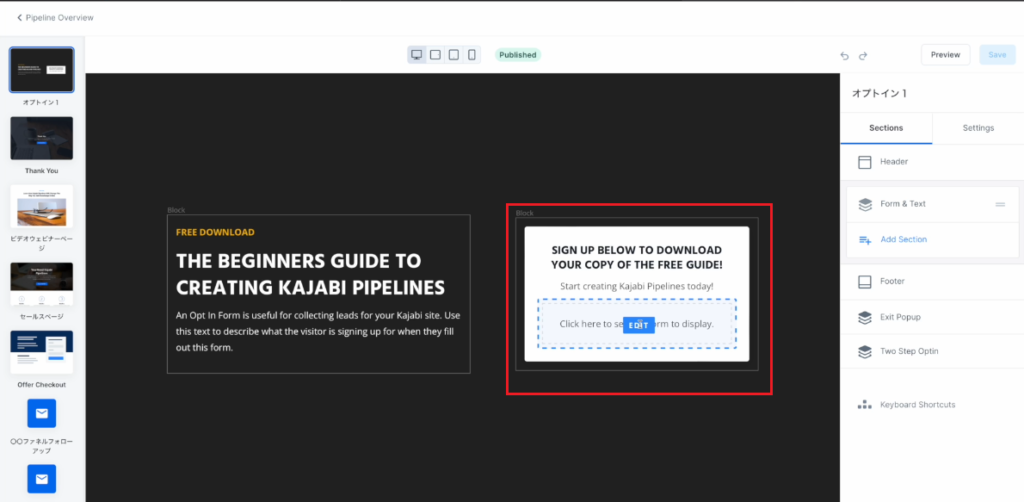Click the redo arrow icon
Screen dimensions: 1024x502
coord(863,56)
